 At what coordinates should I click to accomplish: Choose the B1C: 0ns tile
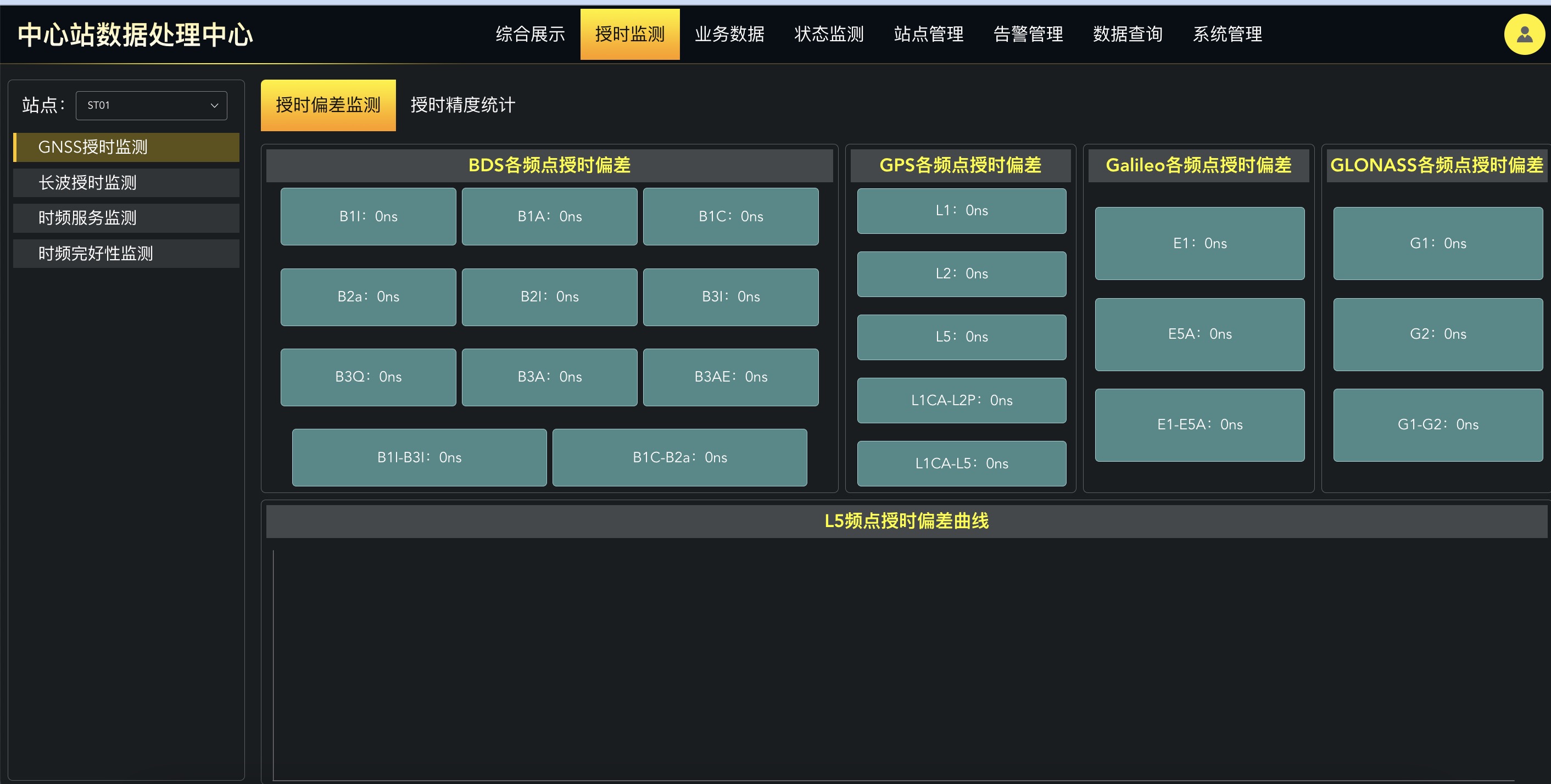coord(731,217)
